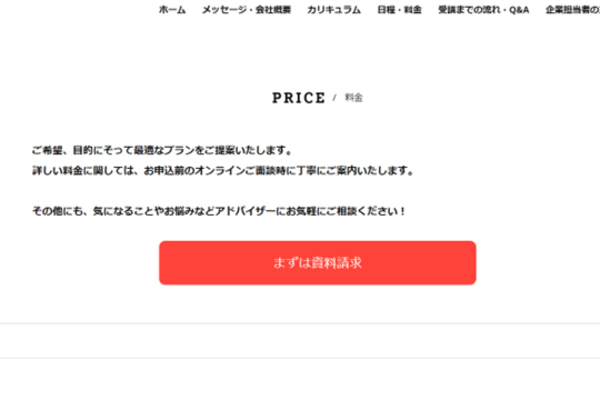Select カリキュラム in the navigation
The image size is (600, 400).
pos(334,9)
